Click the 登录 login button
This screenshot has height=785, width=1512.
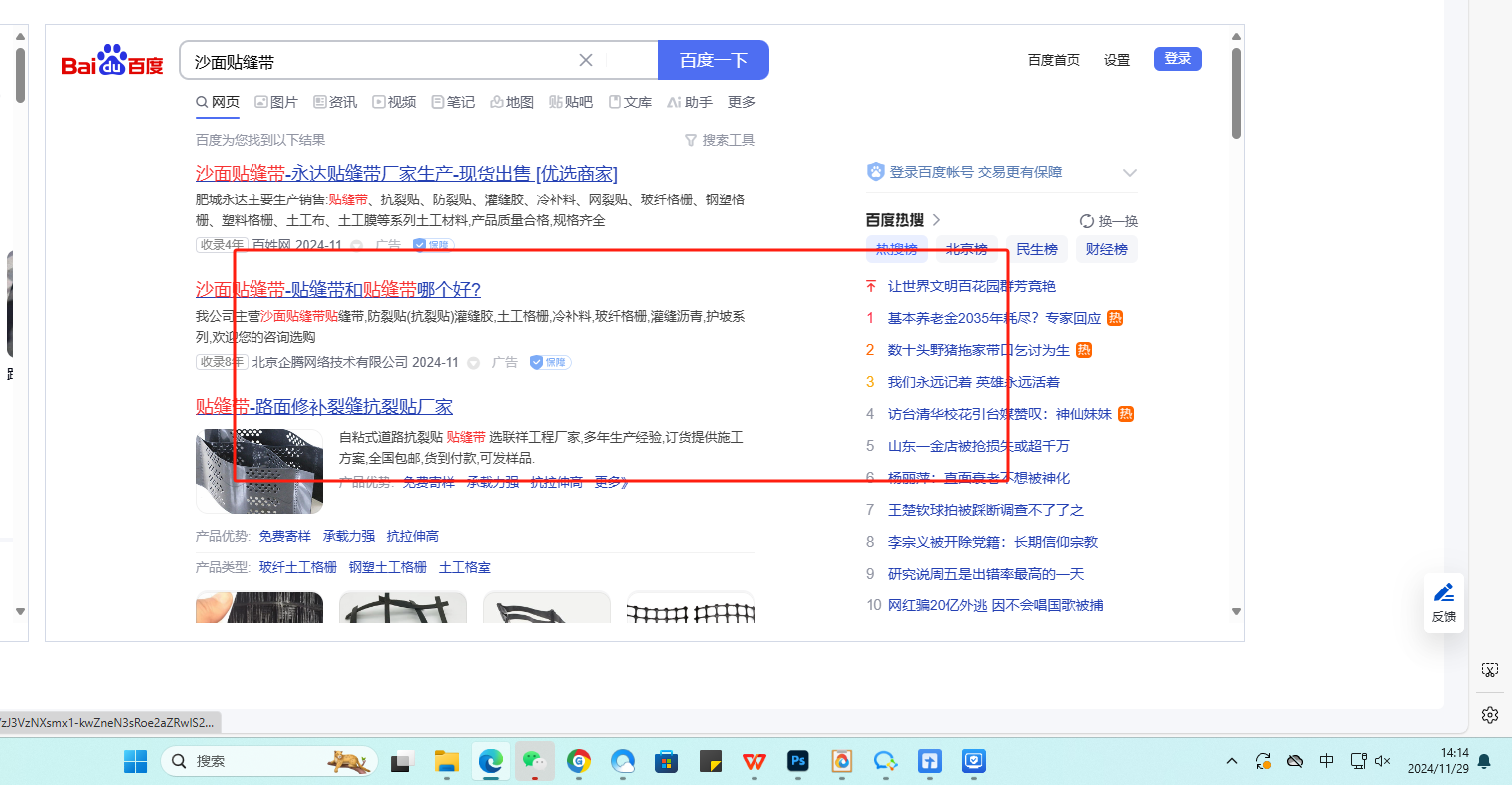(1177, 59)
